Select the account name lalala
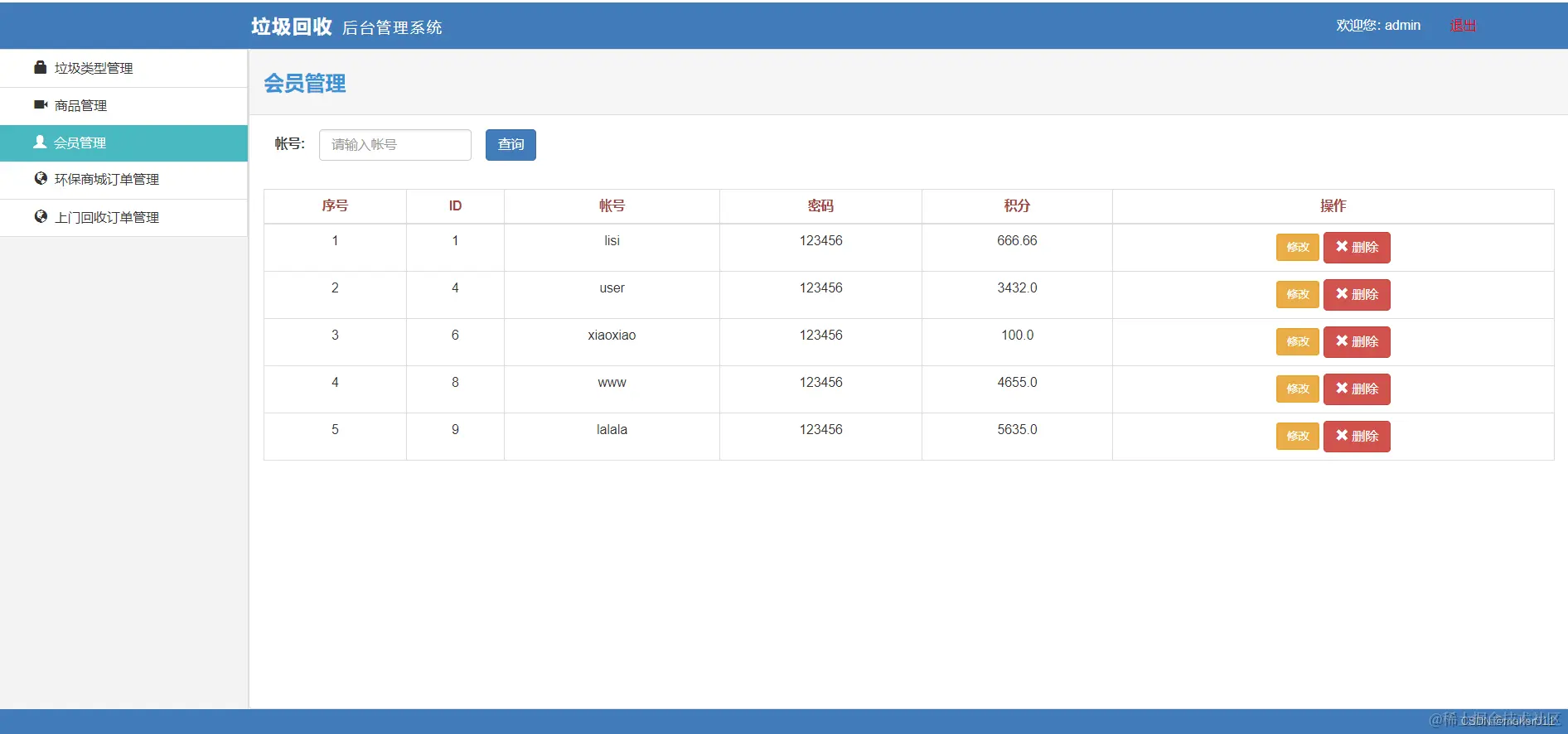Image resolution: width=1568 pixels, height=734 pixels. coord(612,429)
